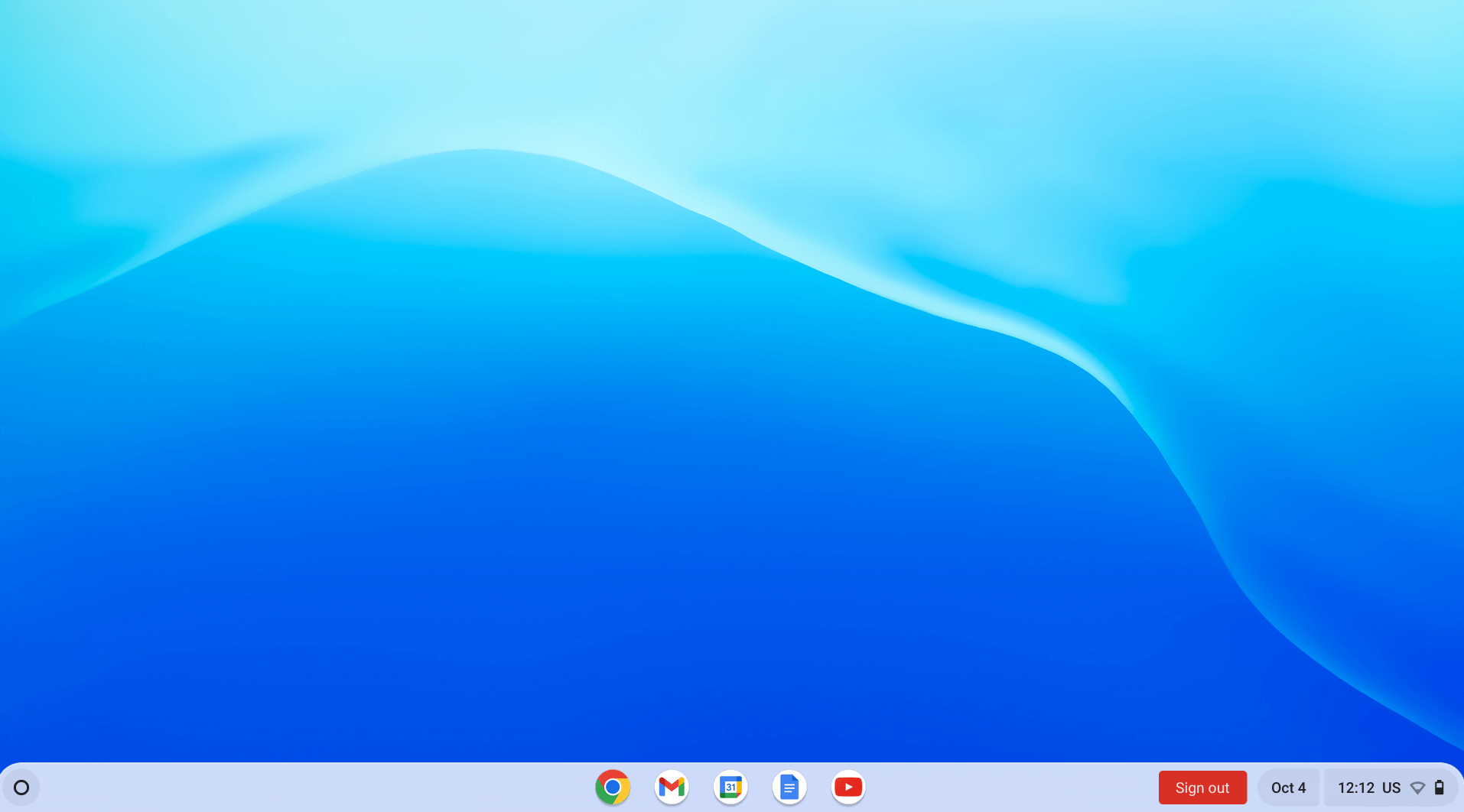Open quick settings via the 12:12 clock
Screen dimensions: 1464x812
[x=1356, y=788]
